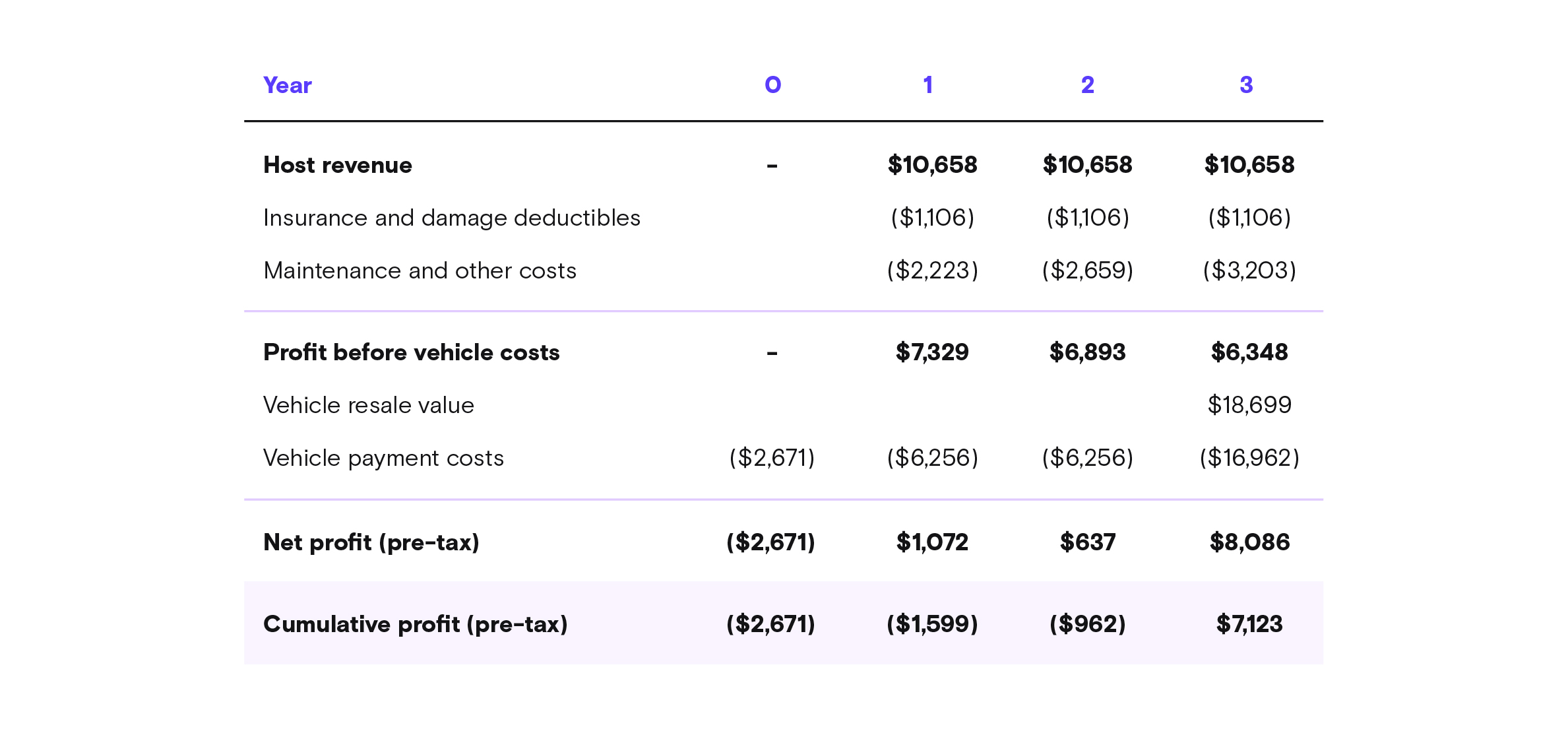1568x737 pixels.
Task: Click the column header for Year 1
Action: (928, 84)
